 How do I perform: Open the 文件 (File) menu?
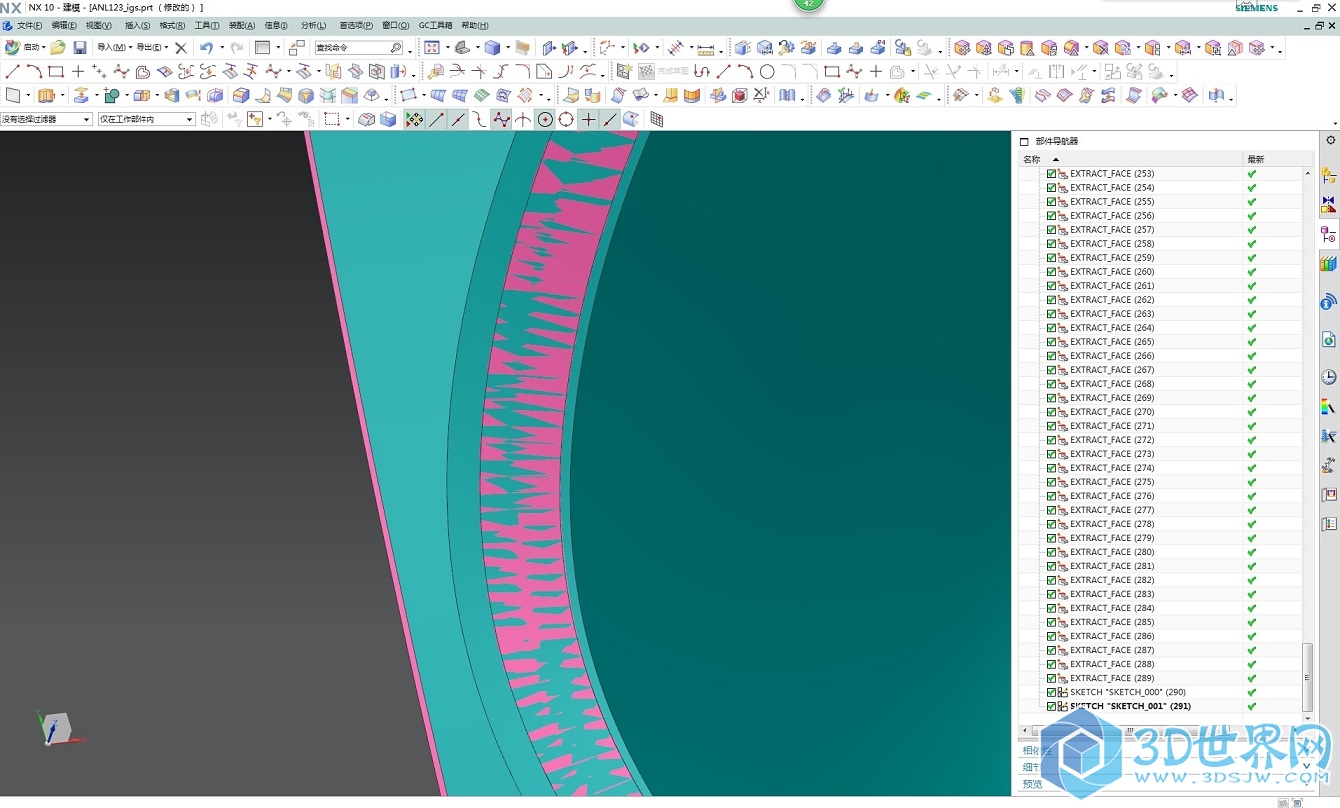click(30, 25)
